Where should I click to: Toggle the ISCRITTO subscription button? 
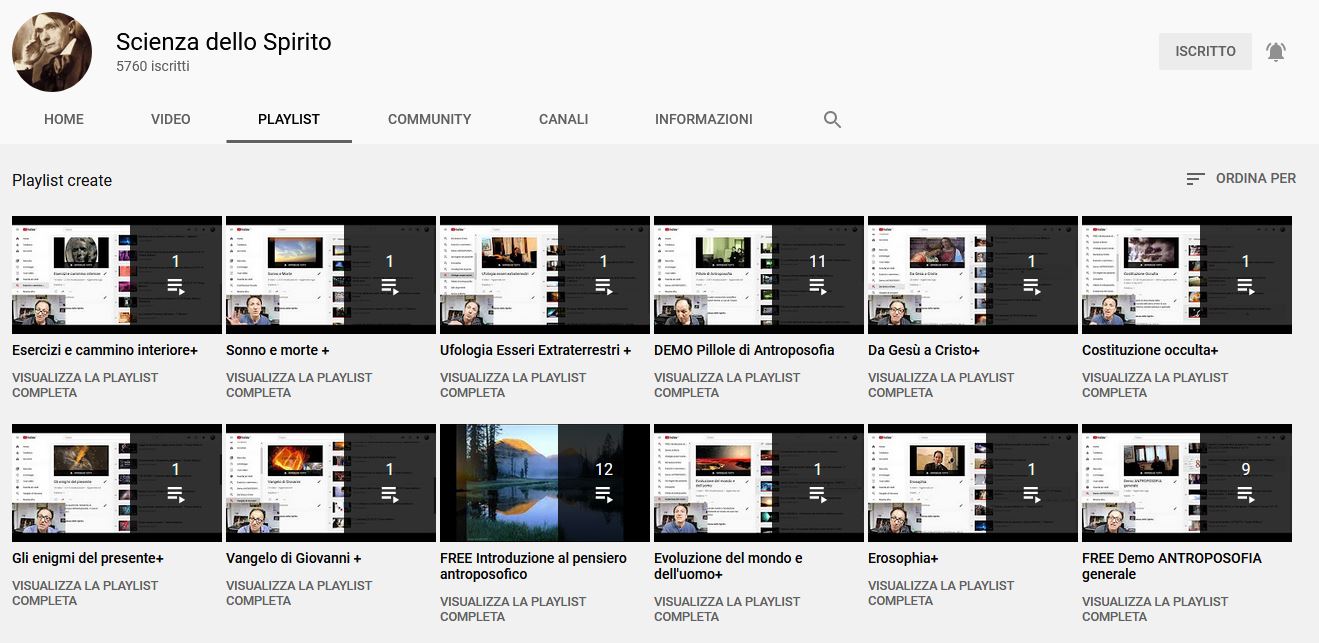(1205, 52)
